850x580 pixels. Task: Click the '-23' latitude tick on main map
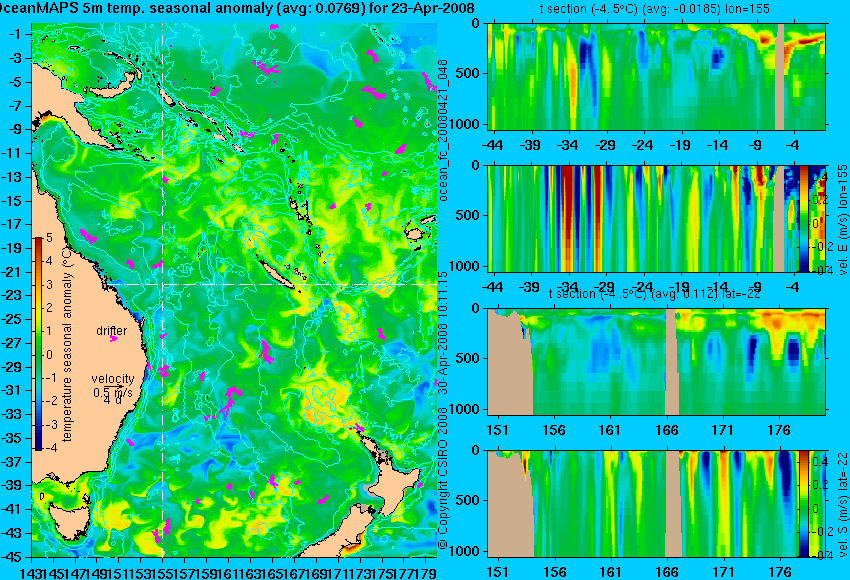coord(11,295)
